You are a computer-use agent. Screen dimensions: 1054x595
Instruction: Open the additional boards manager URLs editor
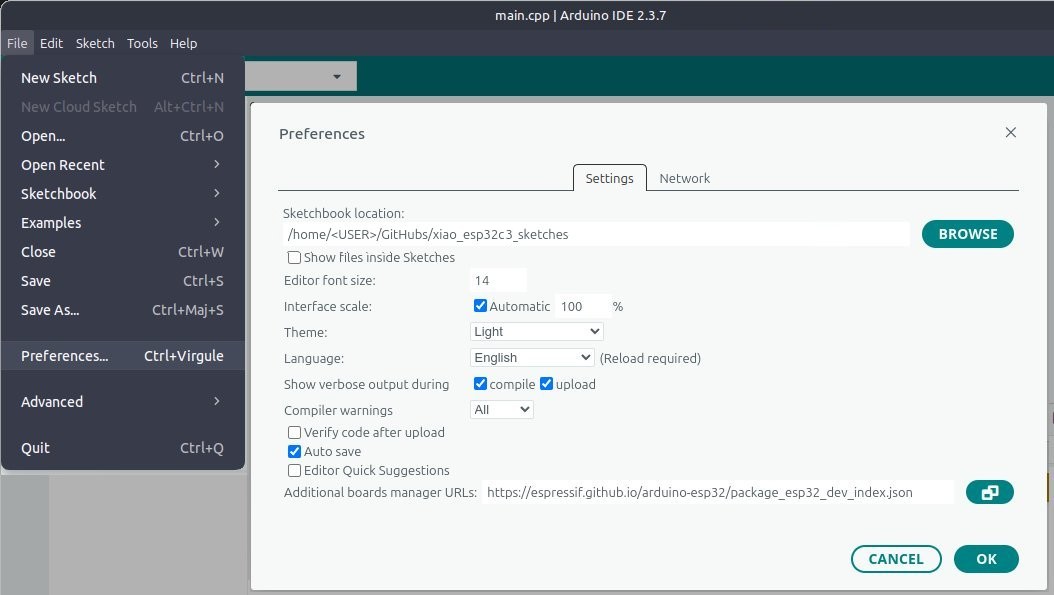point(989,492)
